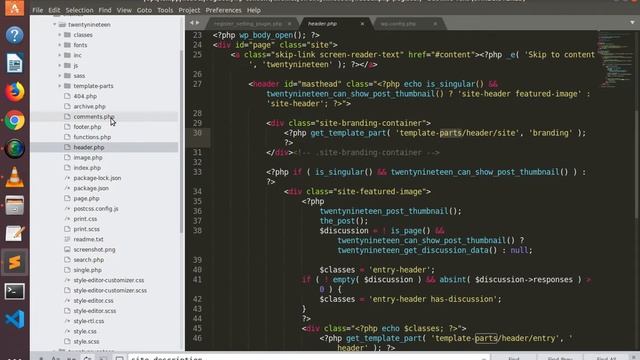
Task: Open the Preferences menu
Action: pos(223,10)
